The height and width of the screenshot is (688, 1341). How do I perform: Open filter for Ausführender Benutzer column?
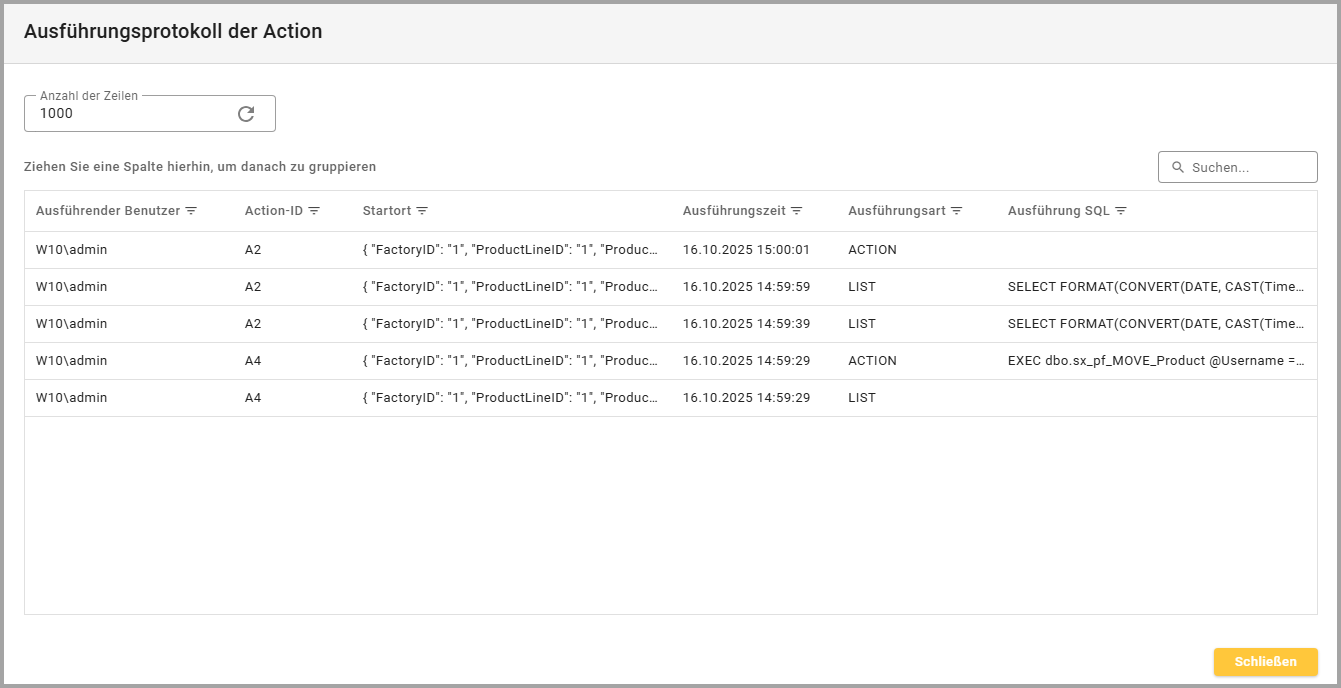coord(191,211)
